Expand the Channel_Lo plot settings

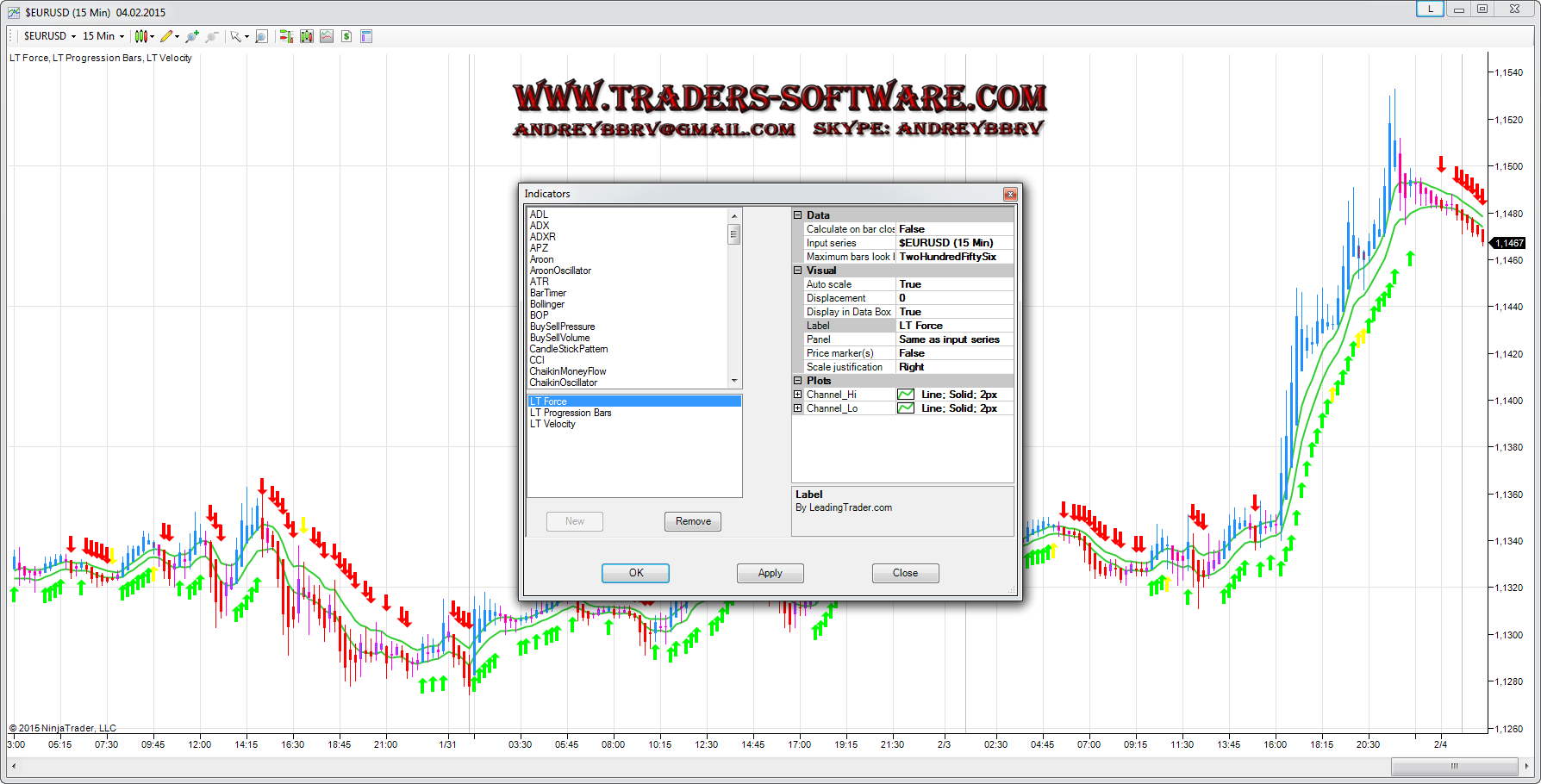point(798,408)
